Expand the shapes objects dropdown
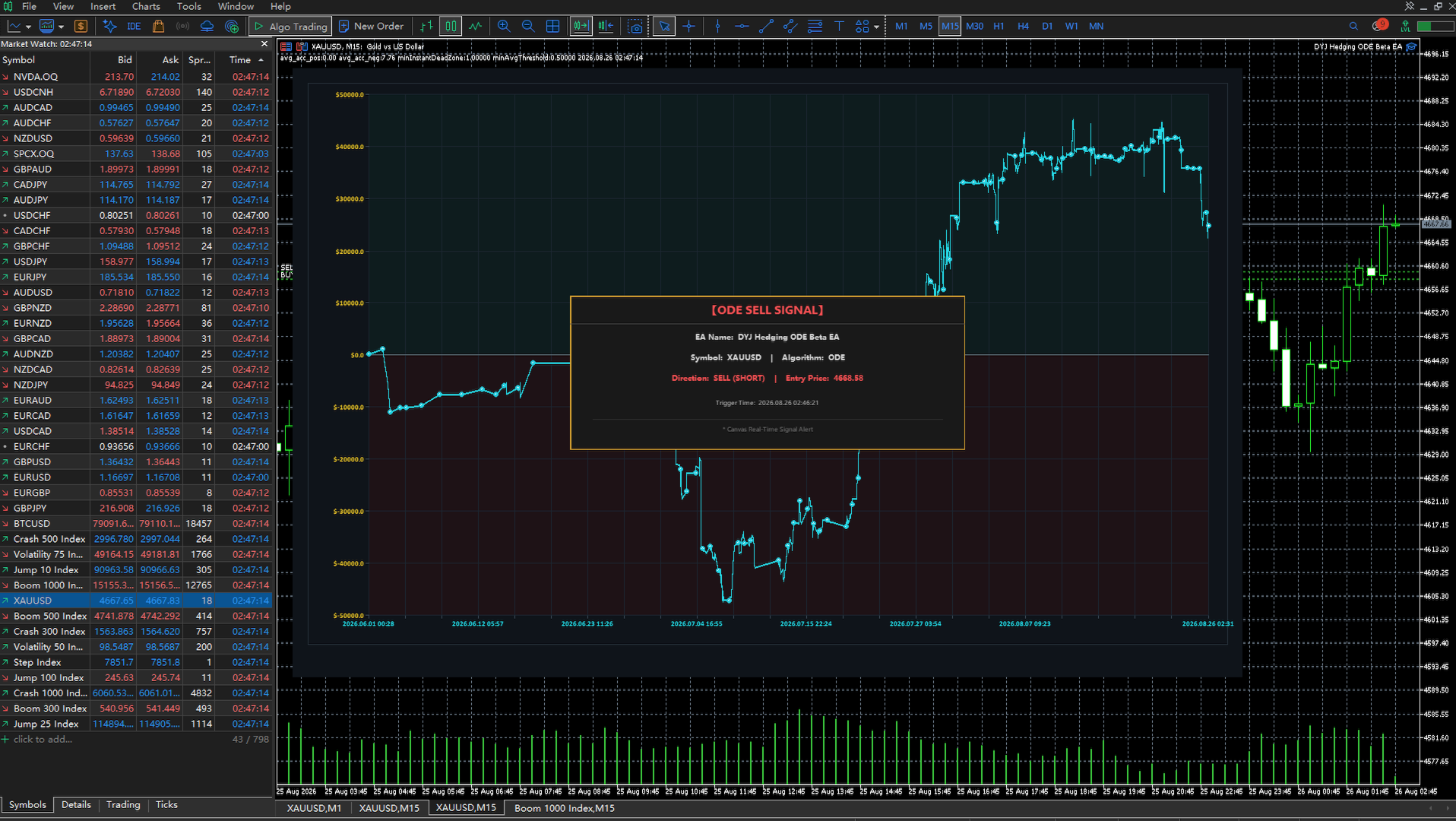Viewport: 1456px width, 821px height. (x=876, y=27)
